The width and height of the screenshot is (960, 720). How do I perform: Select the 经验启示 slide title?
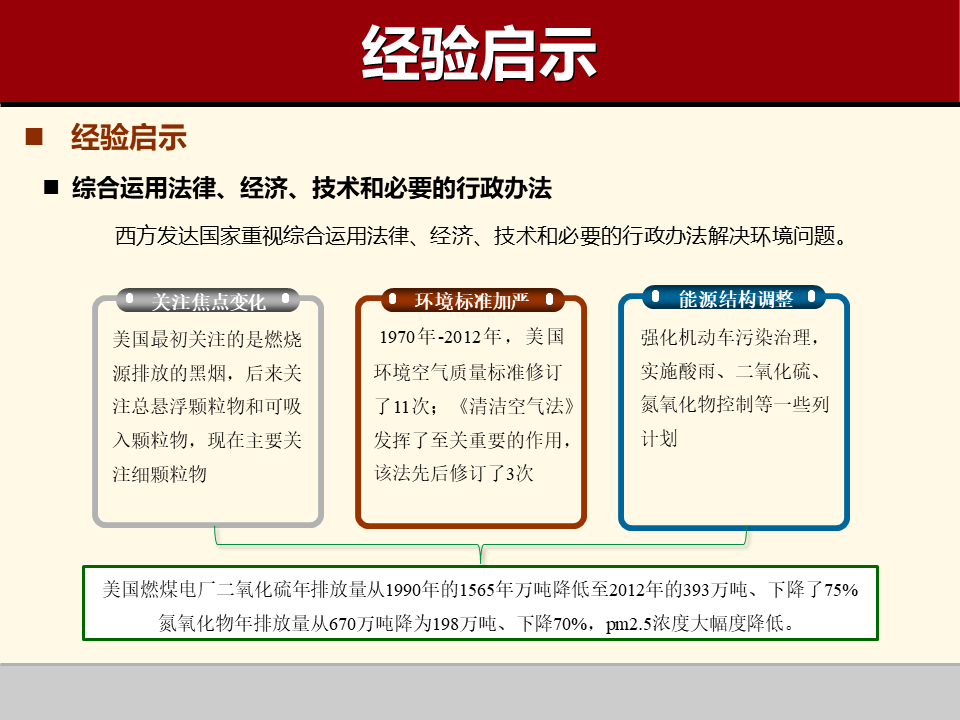click(x=480, y=50)
